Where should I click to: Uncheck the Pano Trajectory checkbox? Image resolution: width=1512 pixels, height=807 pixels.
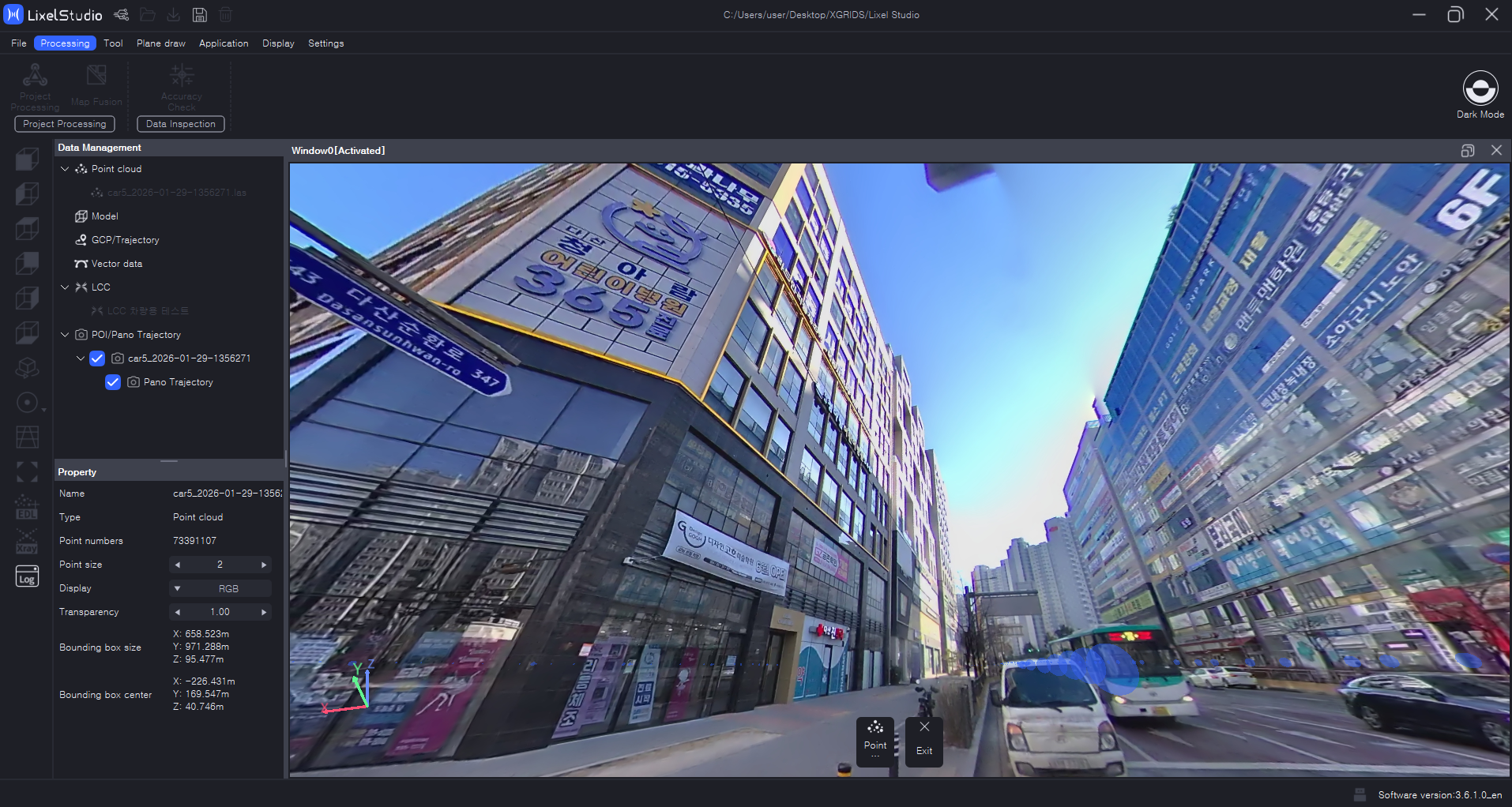coord(113,382)
